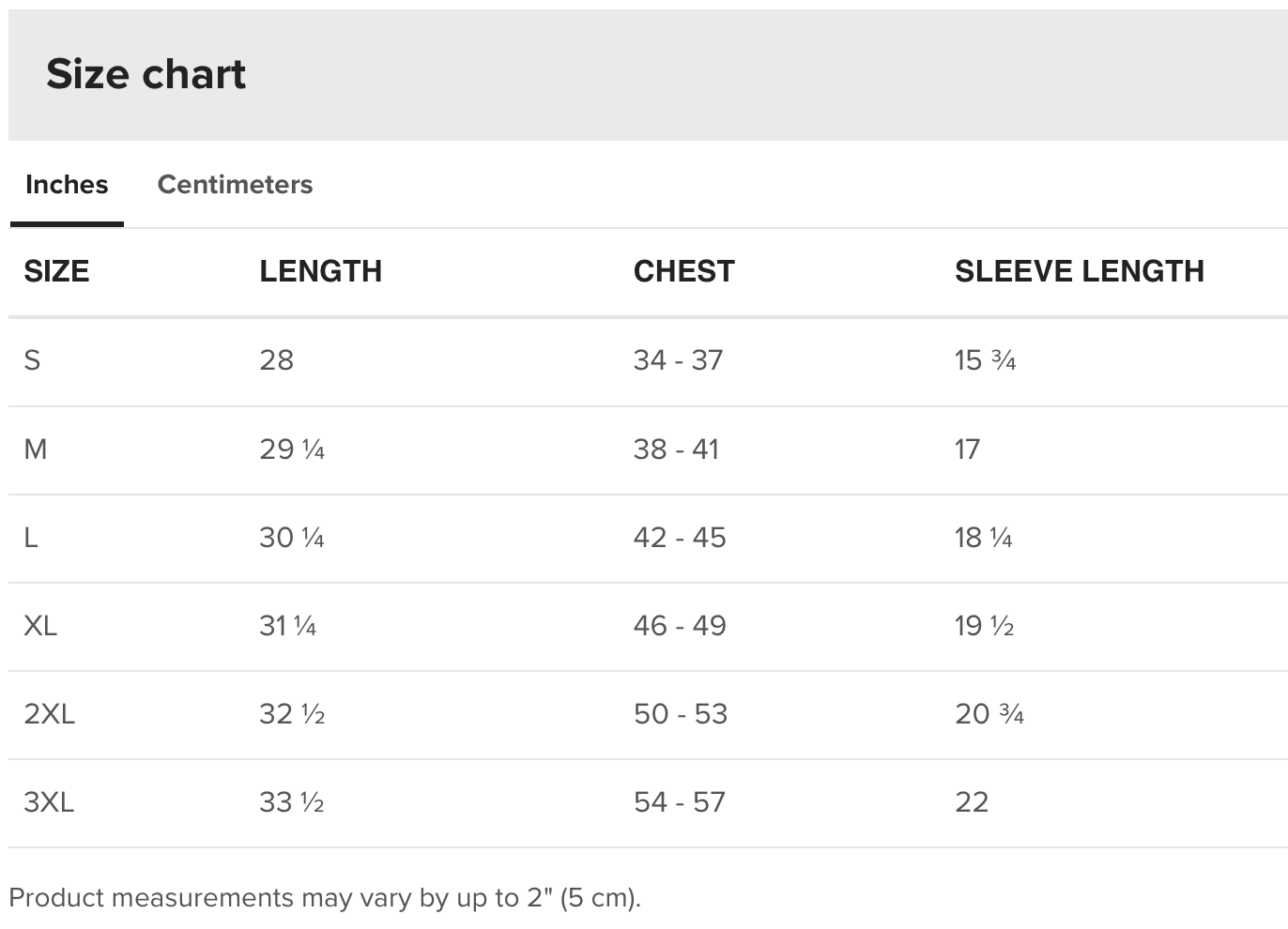
Task: Click the CHEST column header
Action: click(x=683, y=271)
